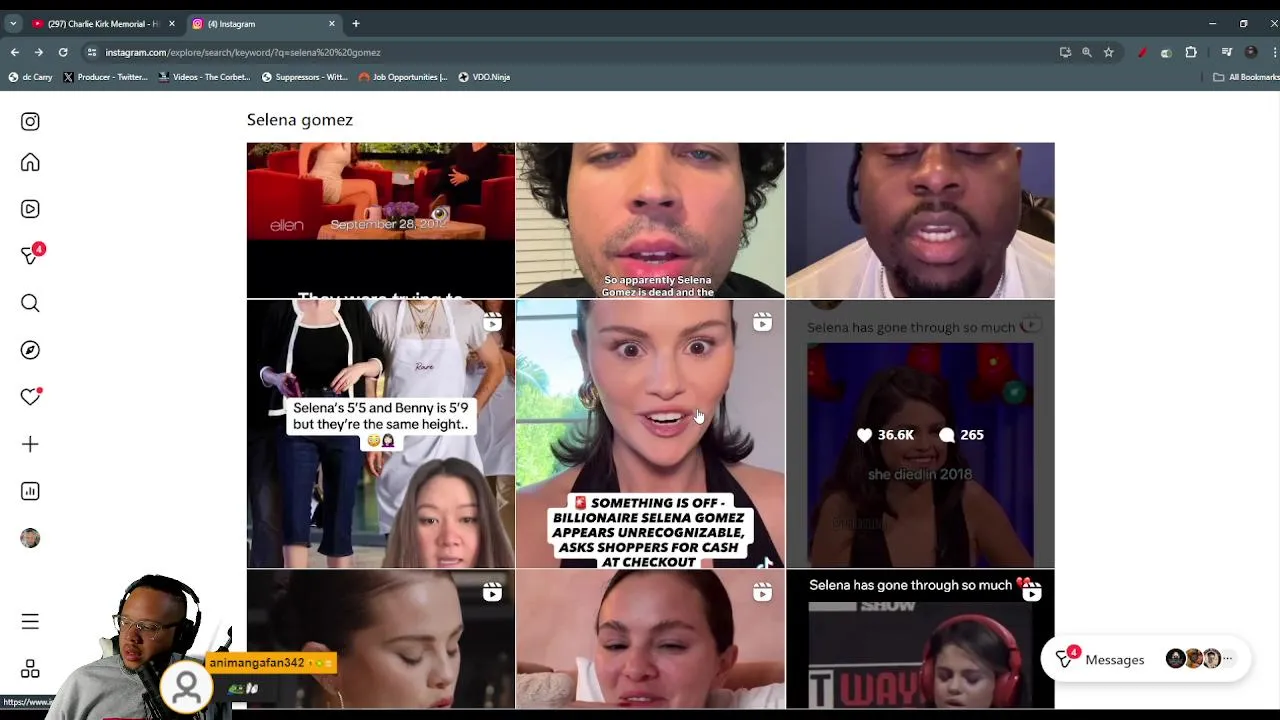
Task: Open the browser Extensions puzzle icon
Action: point(1190,52)
